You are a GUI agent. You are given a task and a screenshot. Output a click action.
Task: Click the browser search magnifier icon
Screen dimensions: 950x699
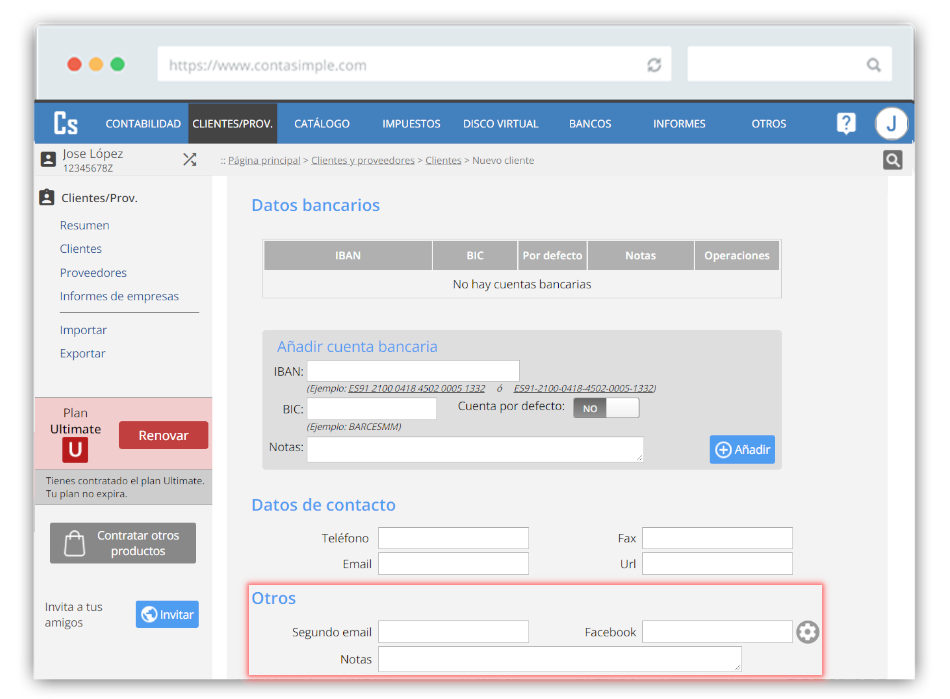[x=873, y=65]
